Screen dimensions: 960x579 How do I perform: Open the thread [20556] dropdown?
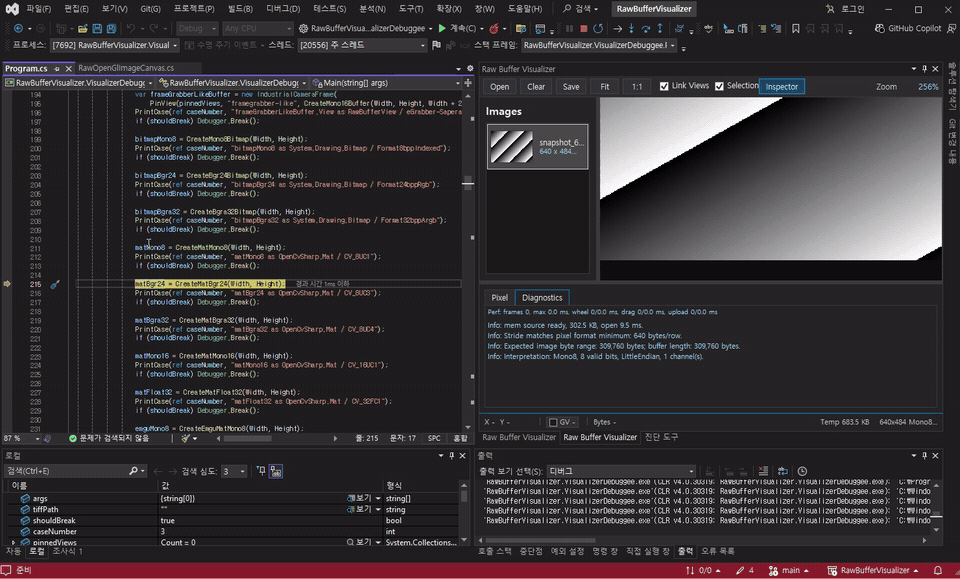click(362, 45)
